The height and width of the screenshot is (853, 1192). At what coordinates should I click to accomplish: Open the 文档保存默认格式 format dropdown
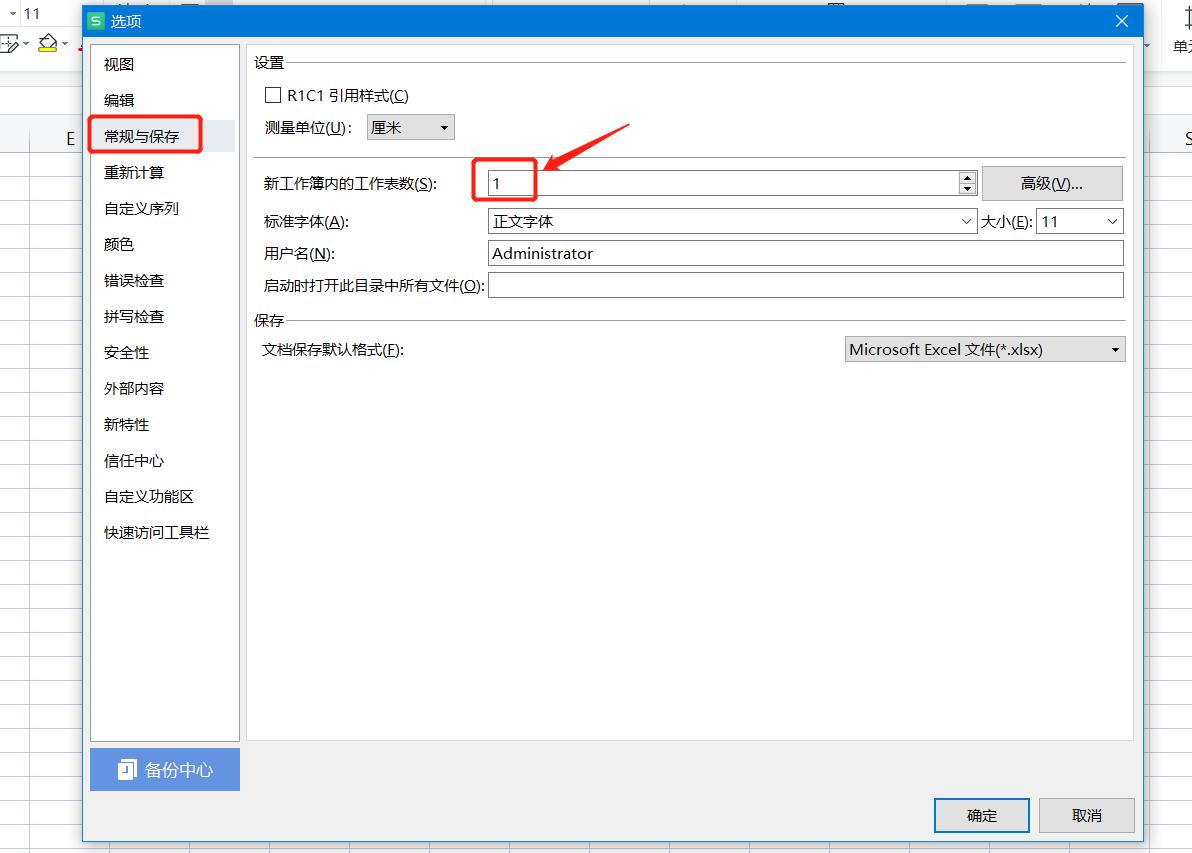pyautogui.click(x=1115, y=349)
